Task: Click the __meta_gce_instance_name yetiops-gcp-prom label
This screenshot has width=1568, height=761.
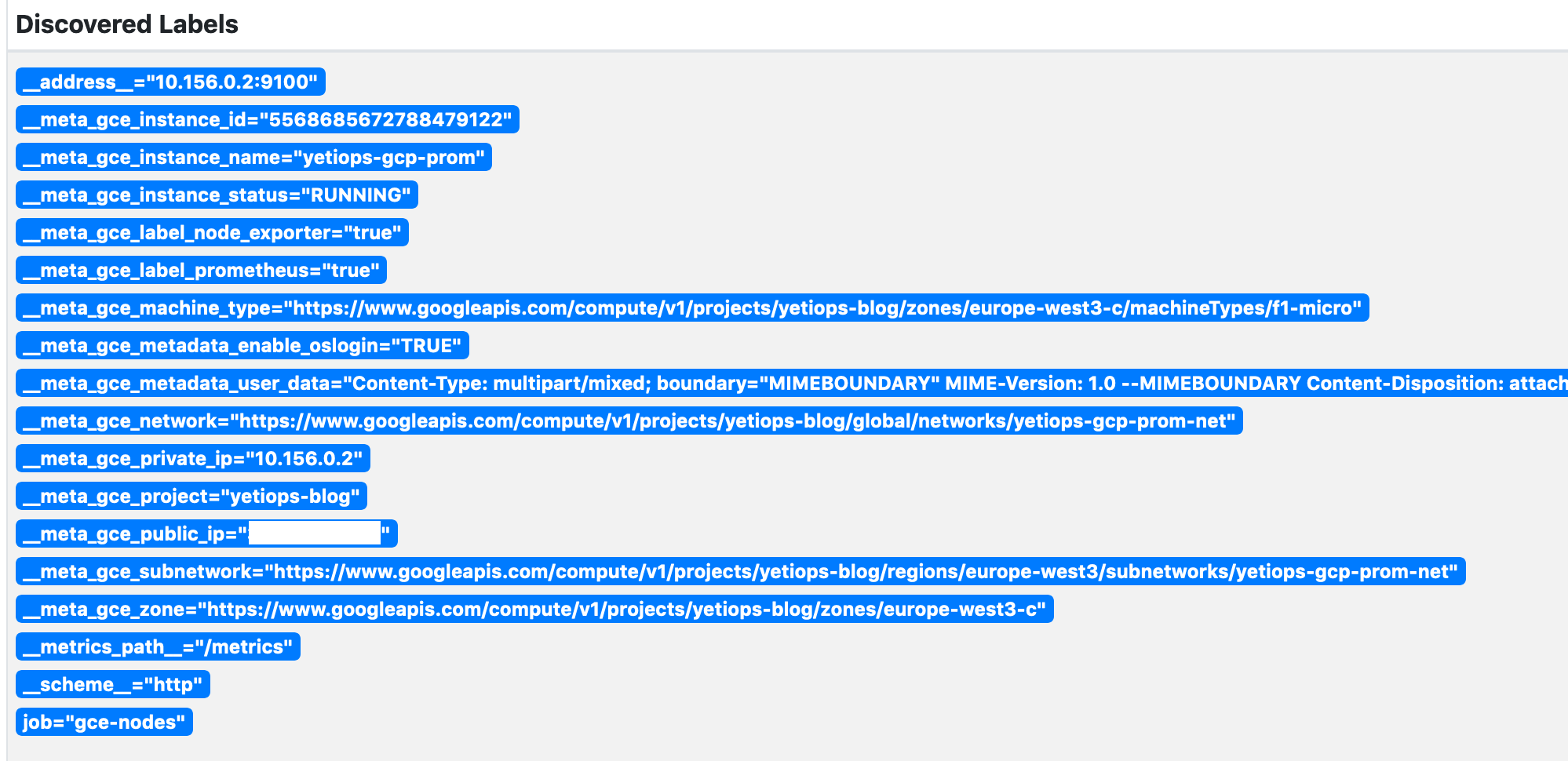Action: 253,157
